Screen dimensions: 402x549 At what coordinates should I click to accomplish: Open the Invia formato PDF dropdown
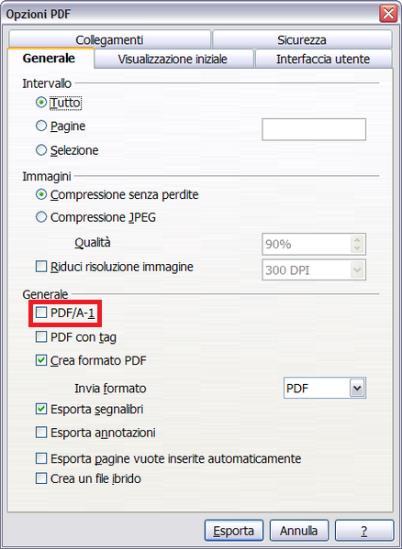tap(357, 388)
